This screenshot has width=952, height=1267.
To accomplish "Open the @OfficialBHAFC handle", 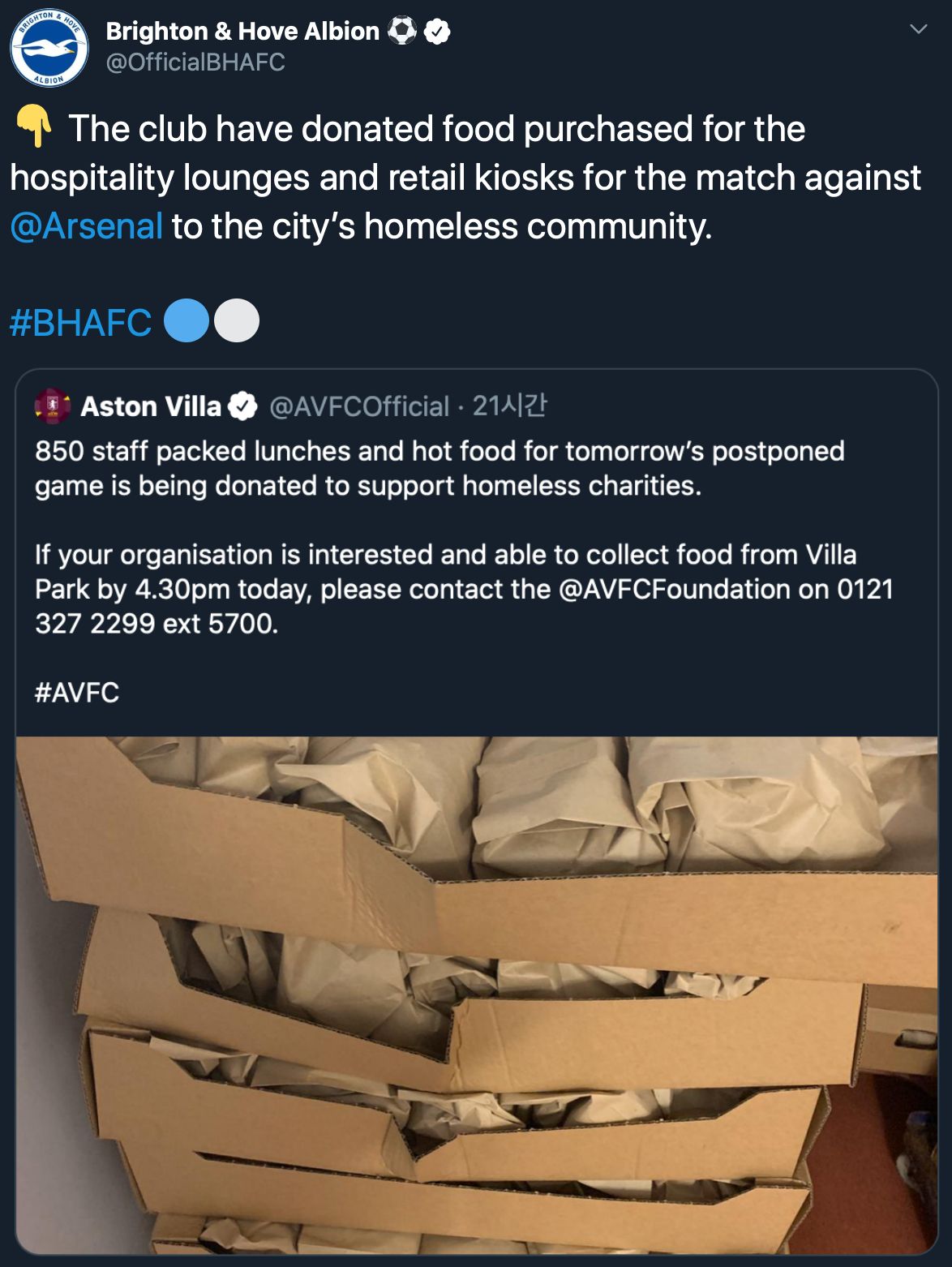I will pyautogui.click(x=195, y=62).
